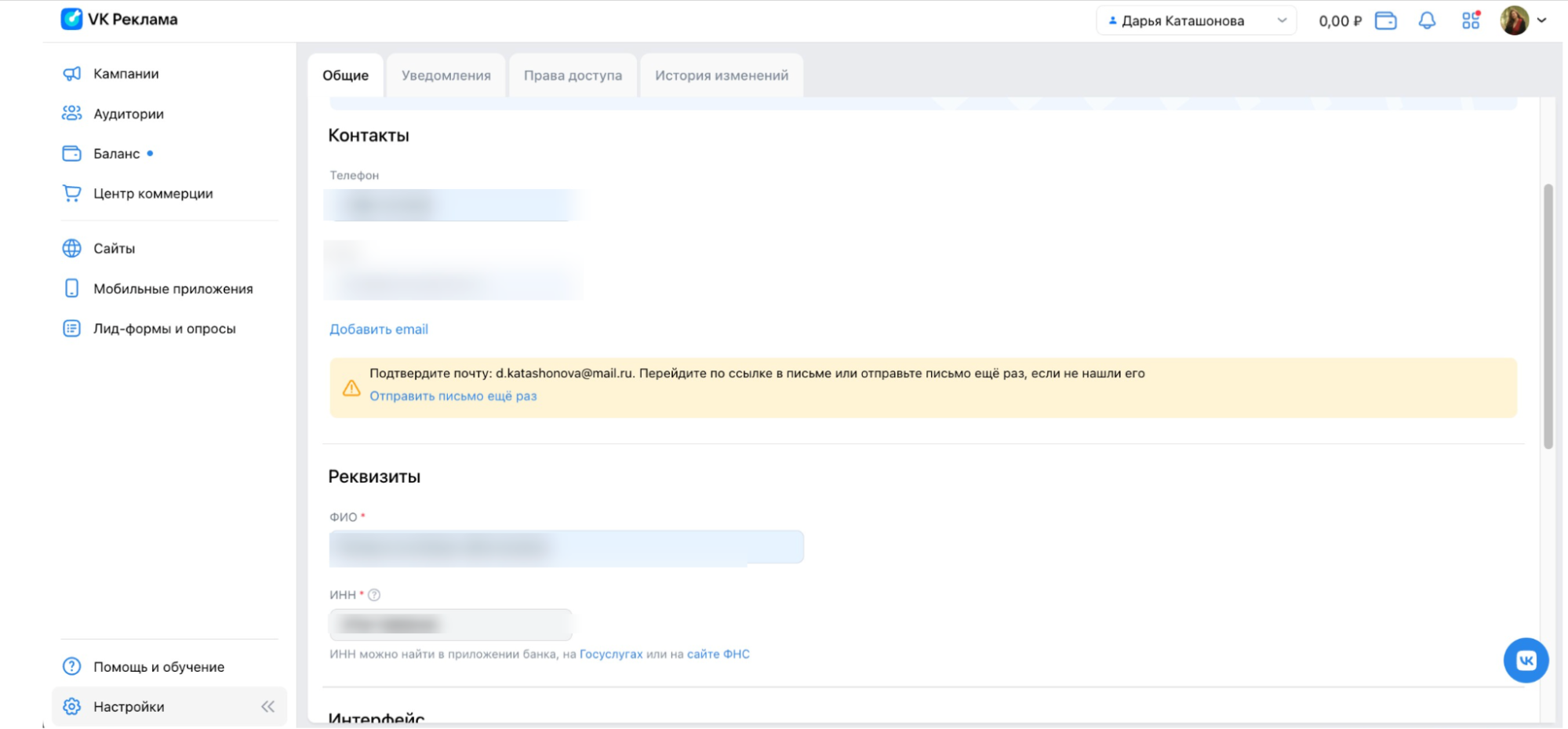Open Кампании from the sidebar
Viewport: 1568px width, 729px height.
(126, 74)
